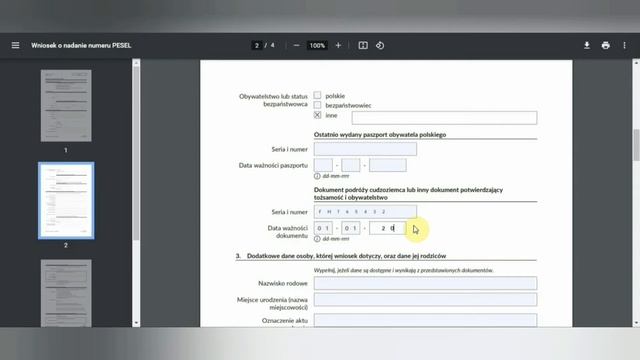Open page 1 thumbnail

tap(66, 106)
